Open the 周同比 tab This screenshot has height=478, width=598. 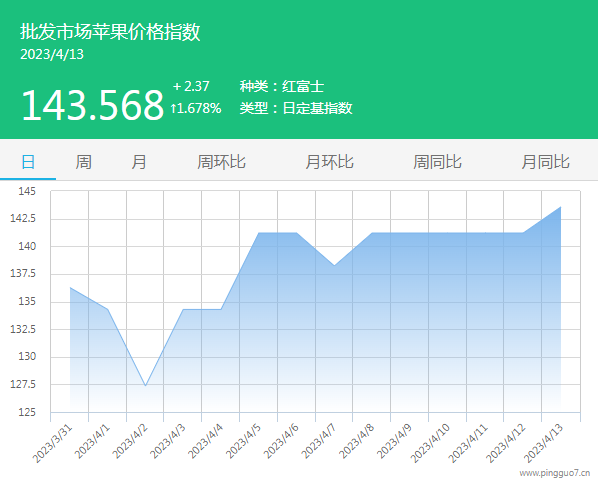[x=437, y=162]
